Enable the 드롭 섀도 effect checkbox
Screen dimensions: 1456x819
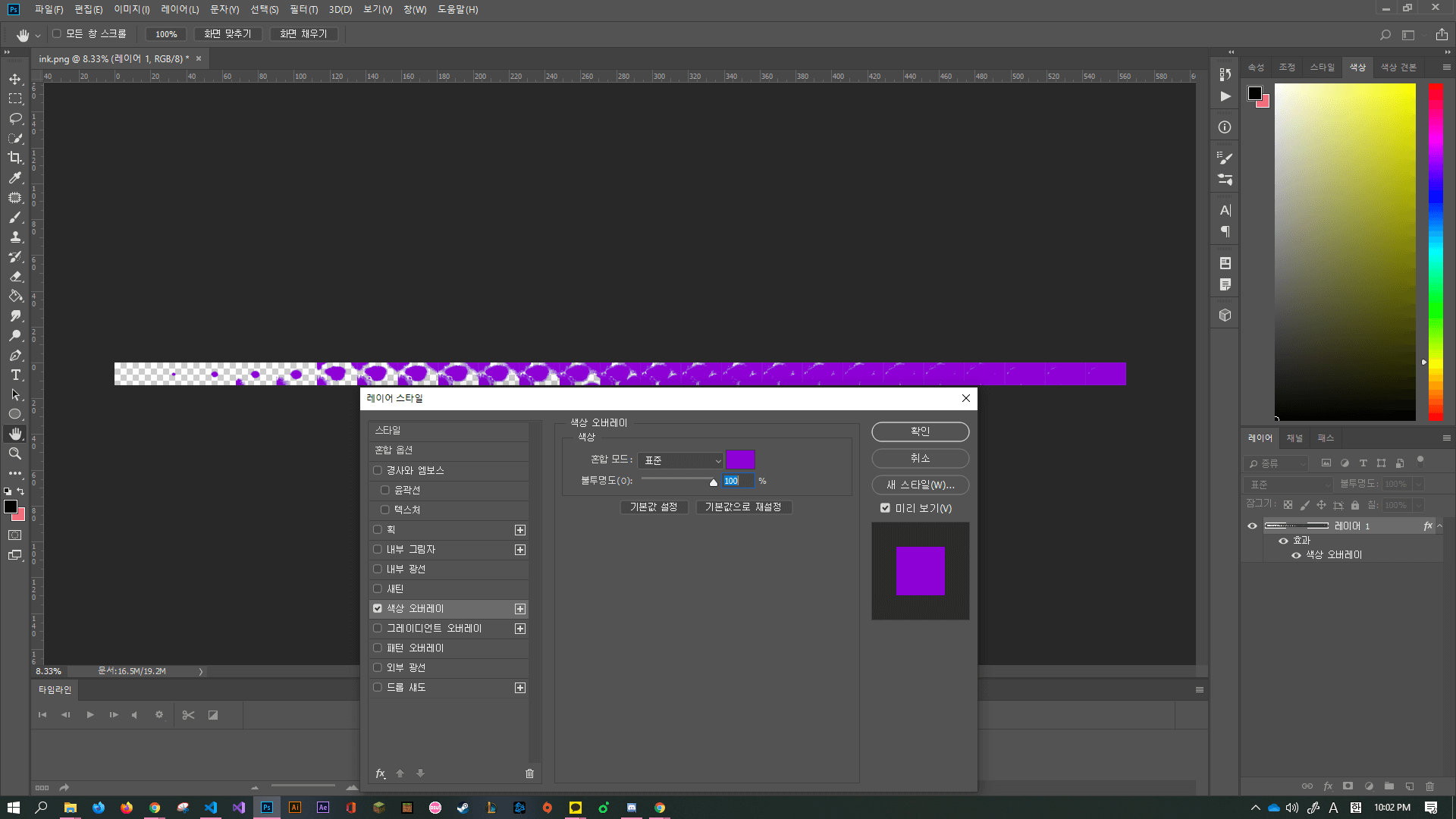[x=378, y=687]
